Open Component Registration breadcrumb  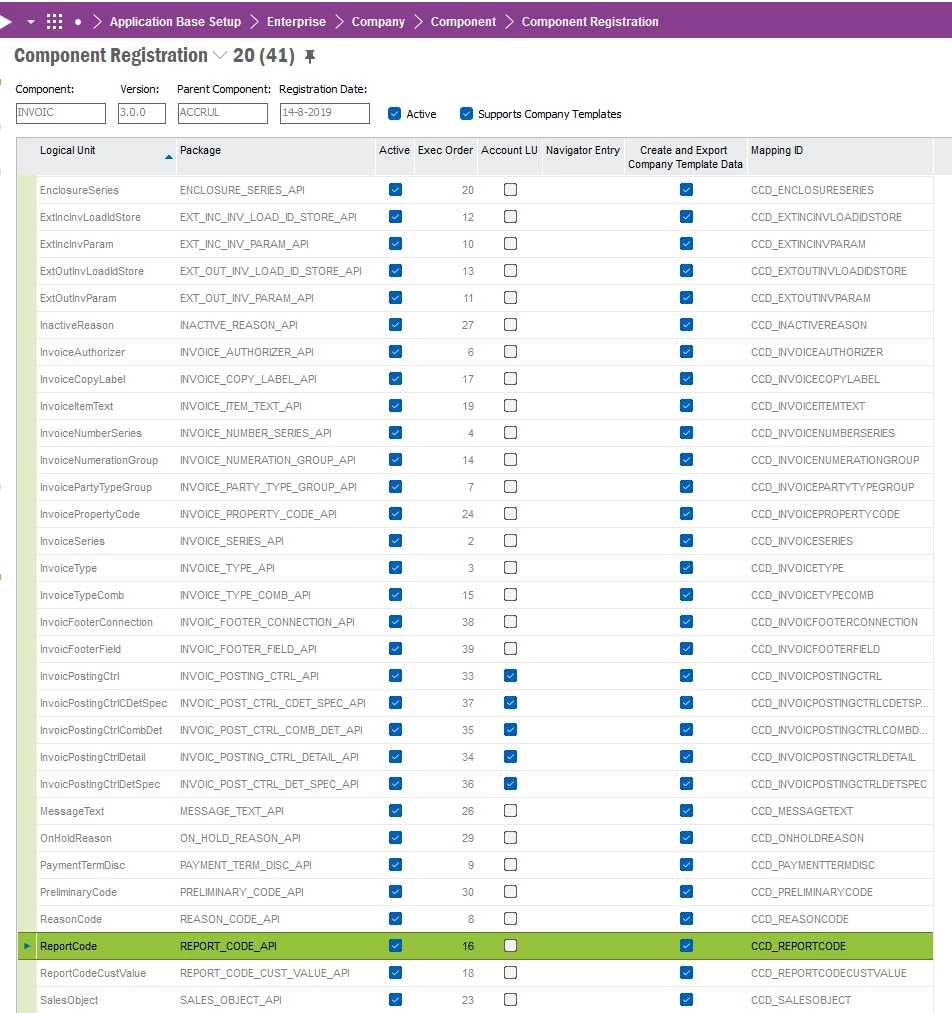point(590,21)
